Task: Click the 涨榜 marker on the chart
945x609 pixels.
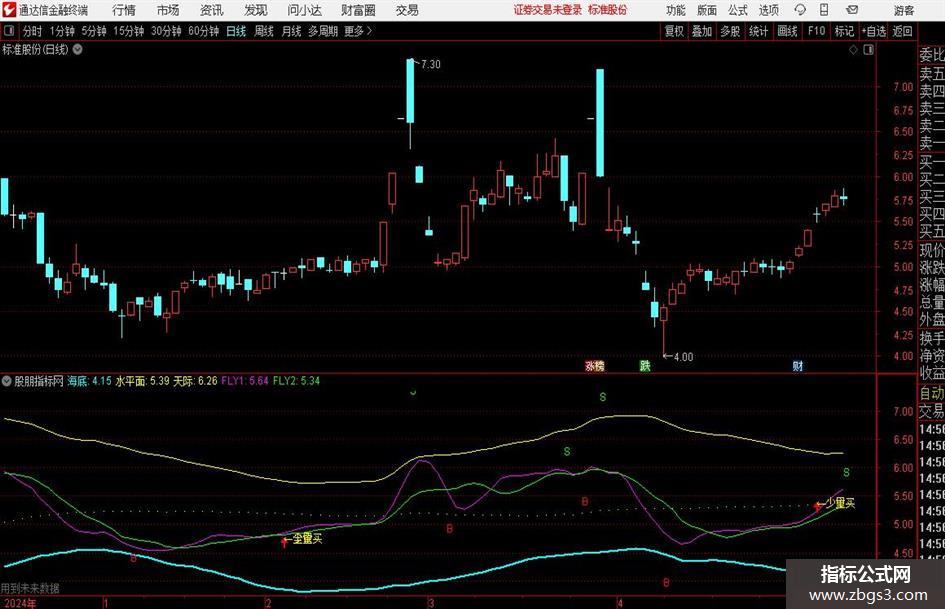Action: click(595, 365)
